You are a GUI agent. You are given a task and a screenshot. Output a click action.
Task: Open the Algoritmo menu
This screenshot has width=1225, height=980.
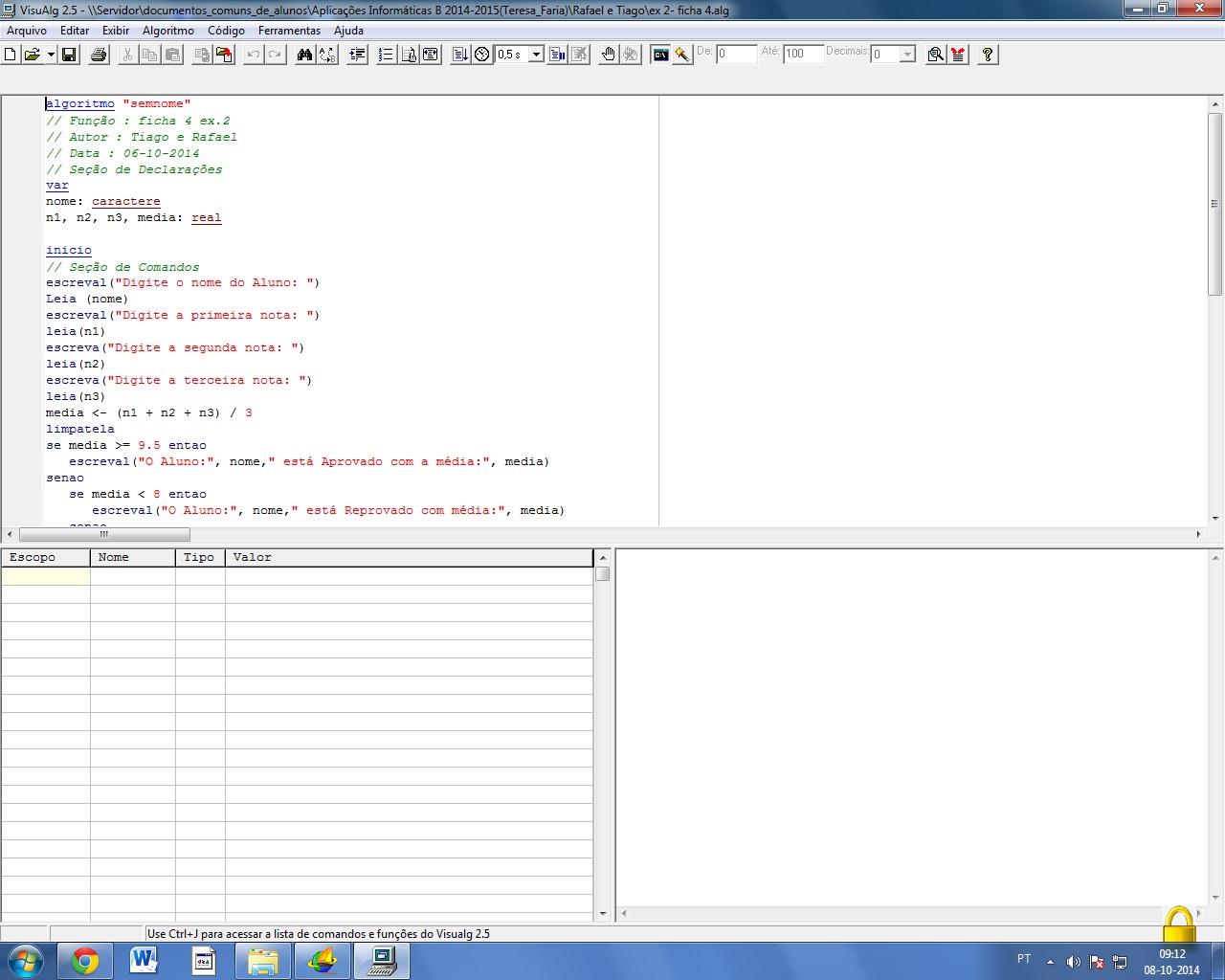coord(167,31)
